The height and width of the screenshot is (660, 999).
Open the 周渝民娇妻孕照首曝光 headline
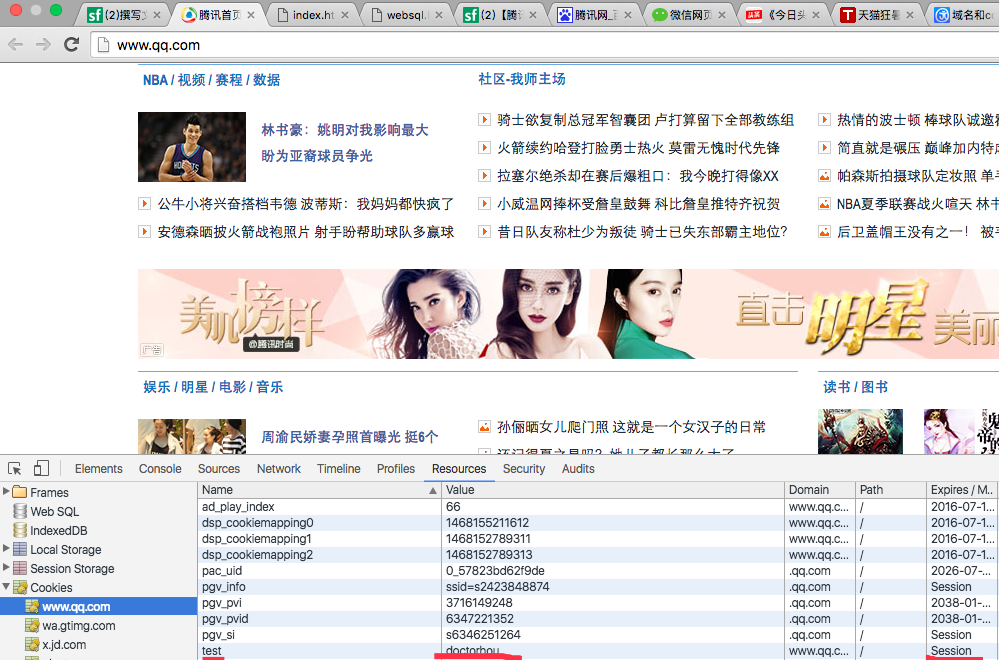pyautogui.click(x=350, y=436)
